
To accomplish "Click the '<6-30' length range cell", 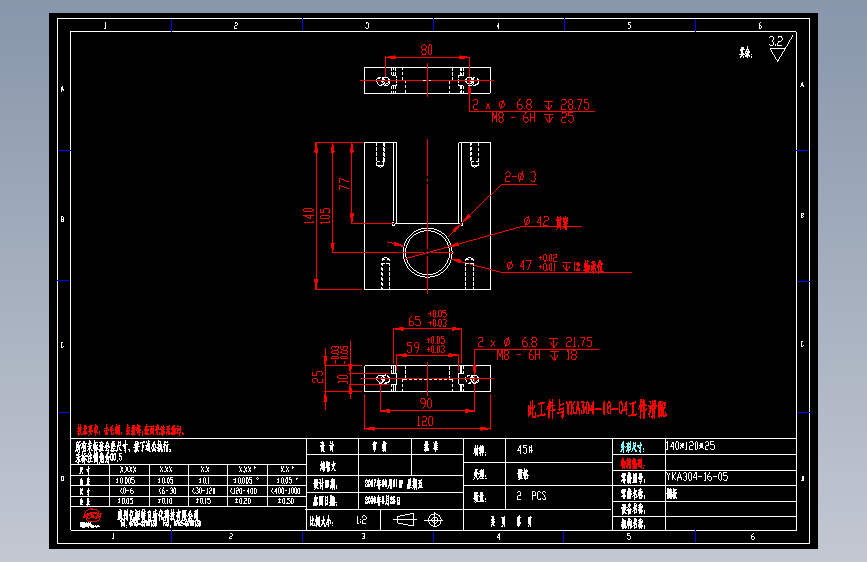I will [x=167, y=491].
